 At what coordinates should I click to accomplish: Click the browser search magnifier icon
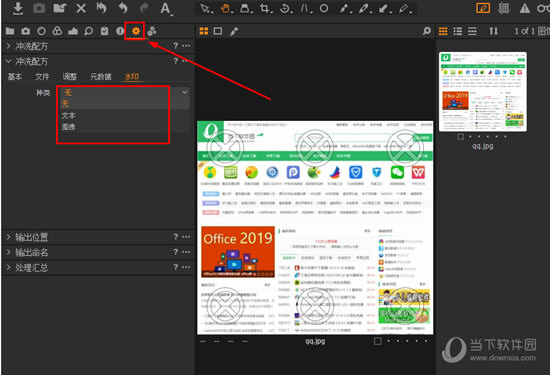click(427, 31)
